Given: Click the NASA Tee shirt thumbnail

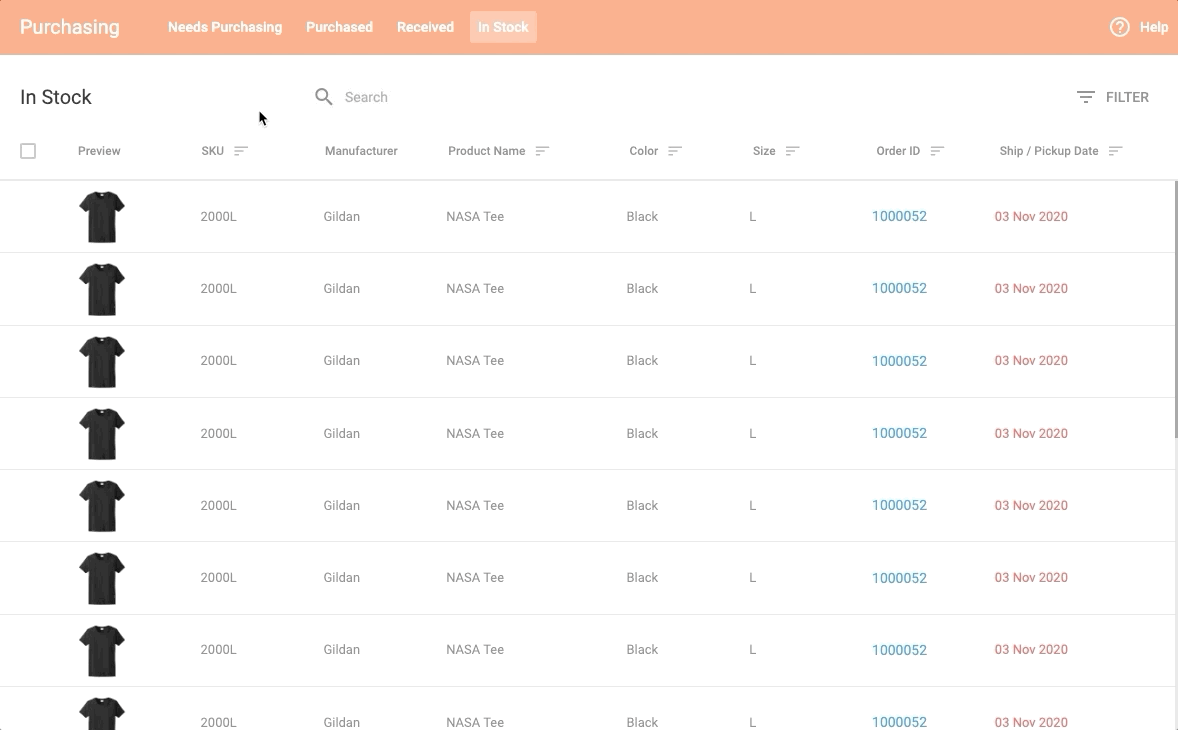Looking at the screenshot, I should [x=101, y=216].
